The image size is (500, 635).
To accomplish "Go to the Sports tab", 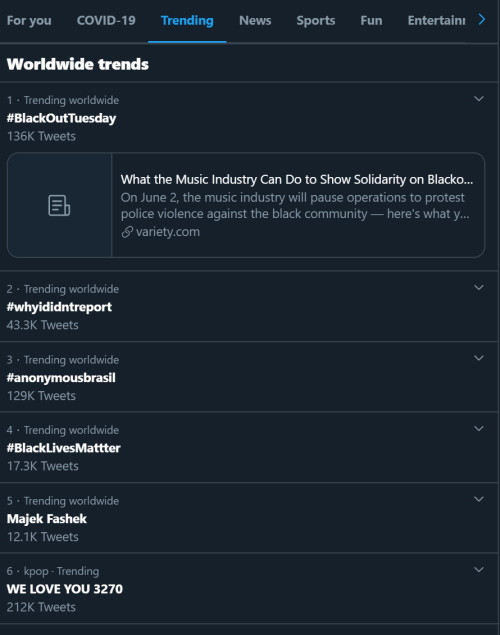I will (316, 20).
